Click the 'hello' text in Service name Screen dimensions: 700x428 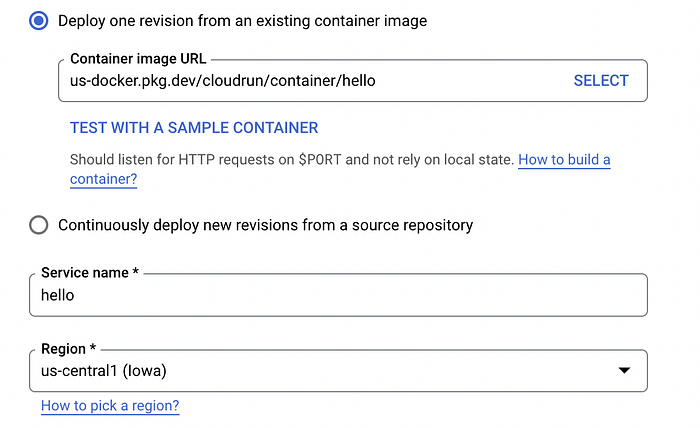tap(58, 295)
